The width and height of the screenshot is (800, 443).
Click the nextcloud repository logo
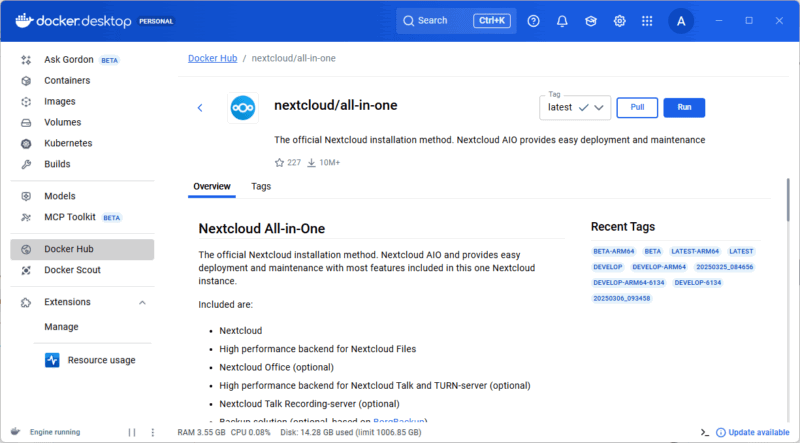point(243,108)
